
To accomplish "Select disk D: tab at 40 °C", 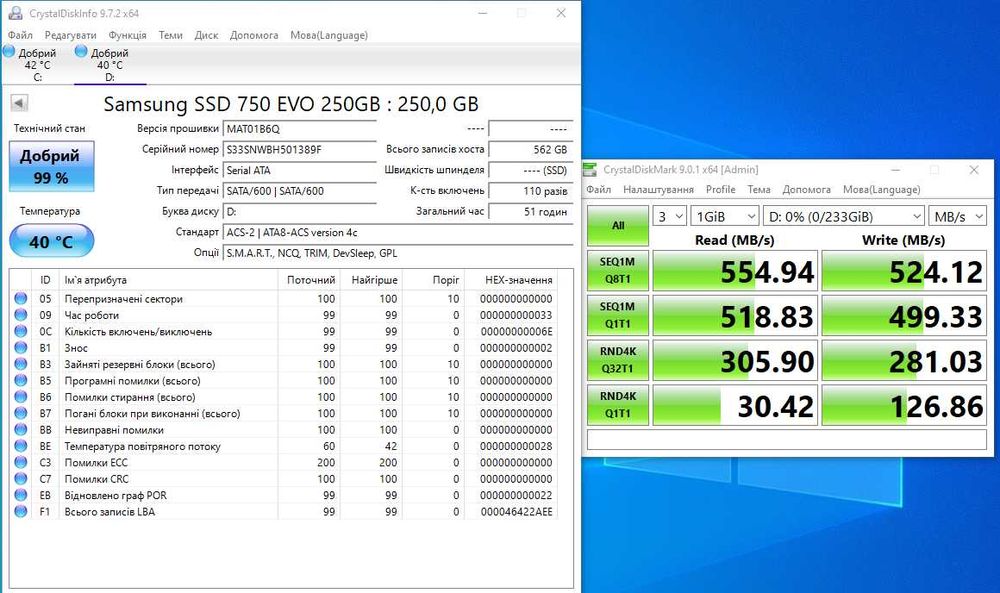I will [x=110, y=64].
